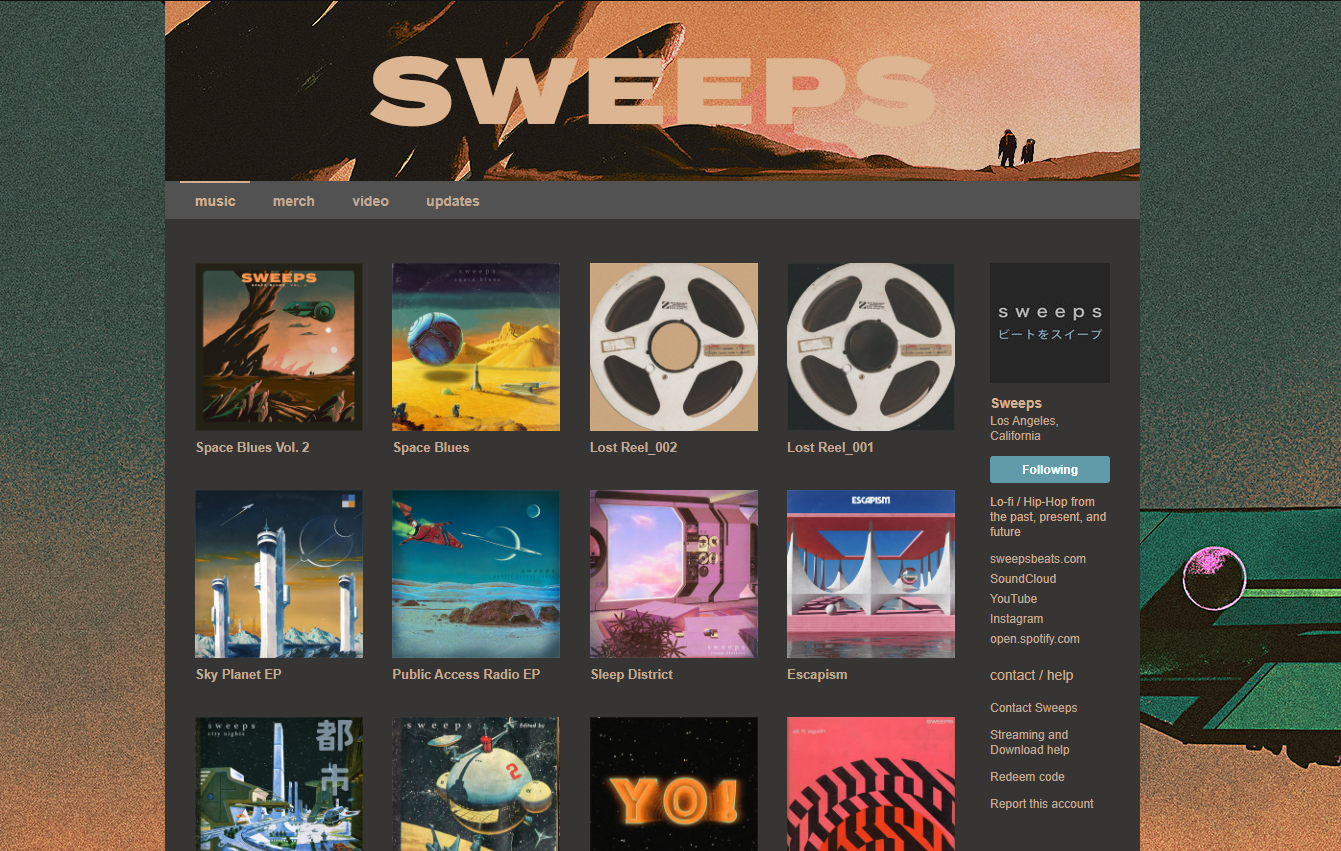
Task: Go to the video tab
Action: click(370, 201)
